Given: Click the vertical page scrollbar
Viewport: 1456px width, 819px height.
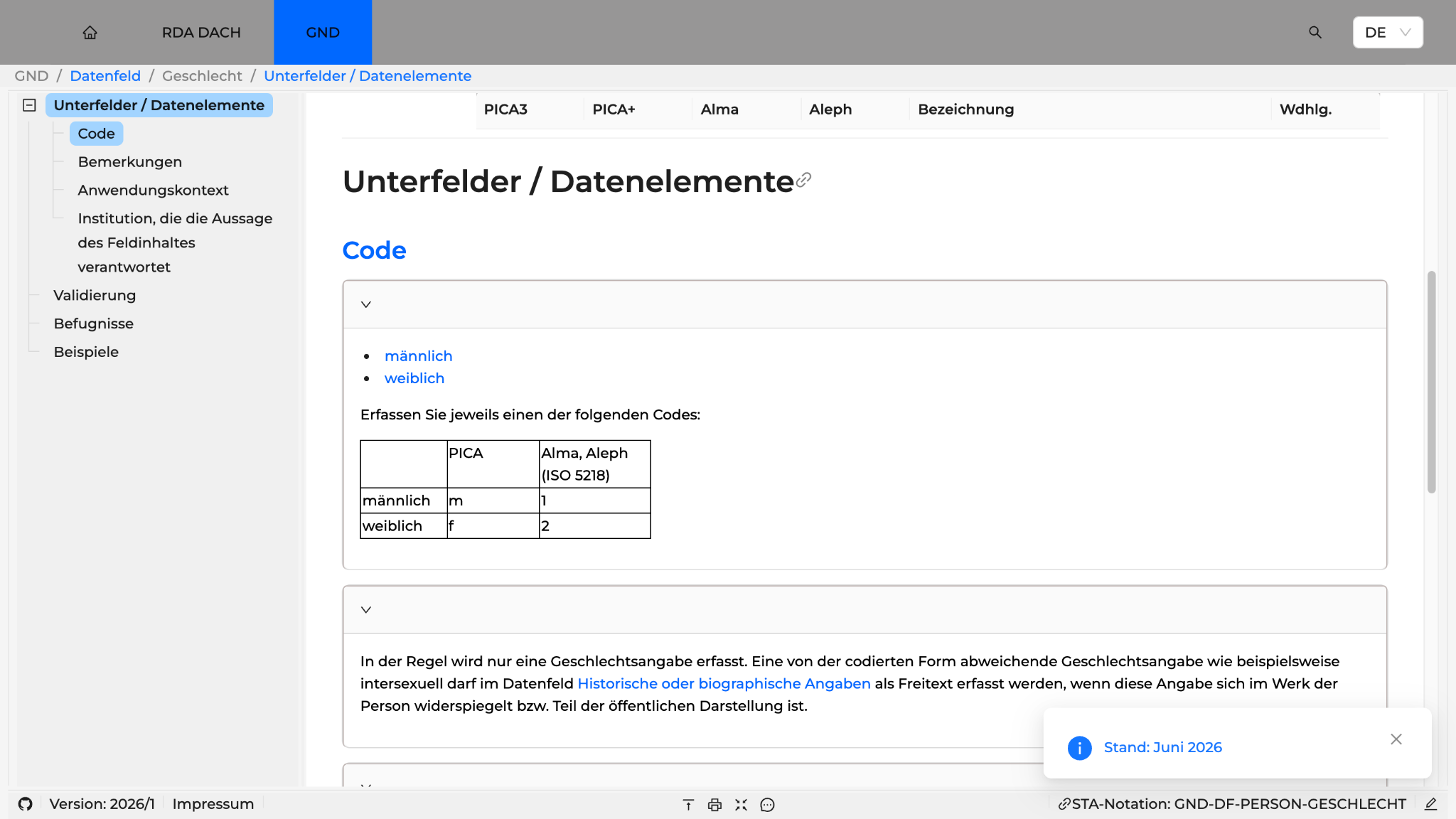Looking at the screenshot, I should pyautogui.click(x=1431, y=382).
